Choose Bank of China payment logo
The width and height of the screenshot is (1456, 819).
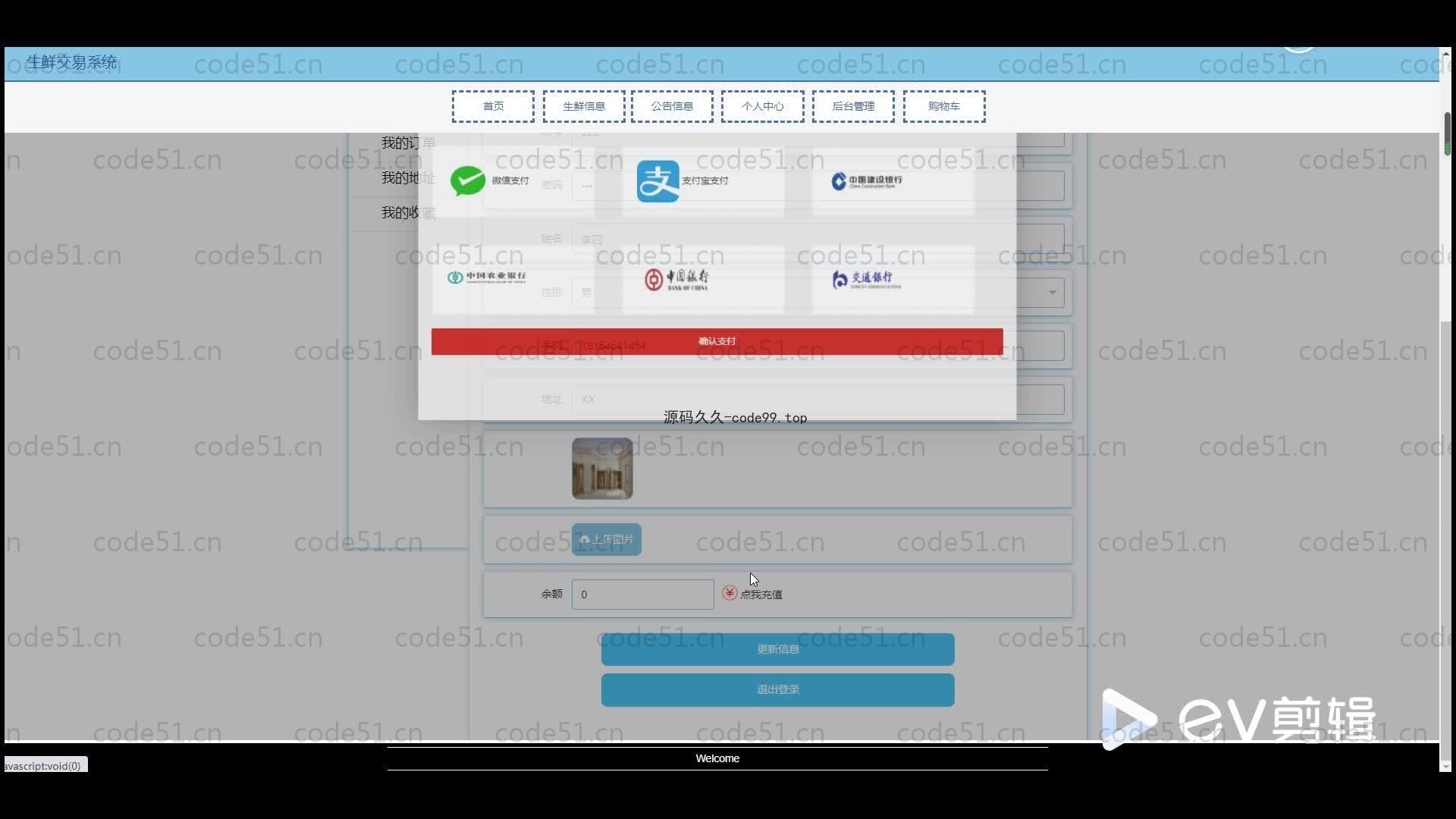(676, 279)
